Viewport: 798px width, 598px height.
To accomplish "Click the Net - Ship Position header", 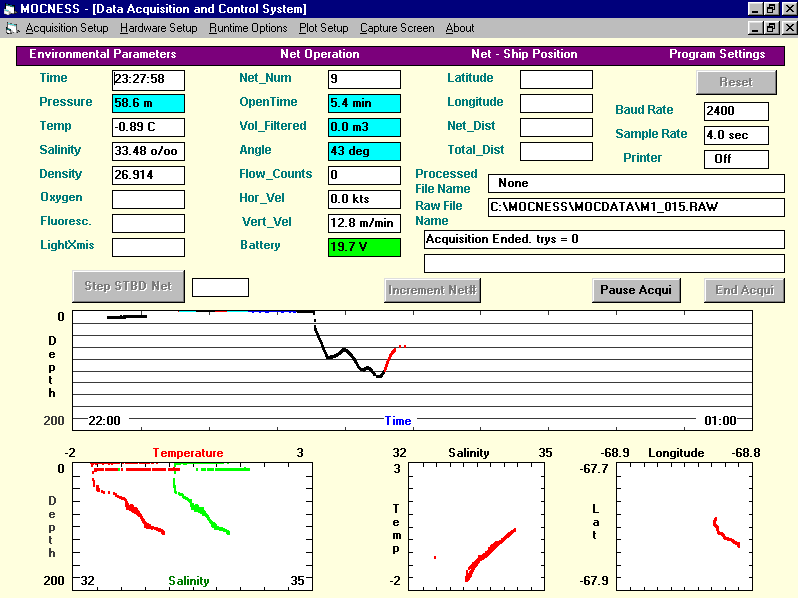I will (x=524, y=54).
